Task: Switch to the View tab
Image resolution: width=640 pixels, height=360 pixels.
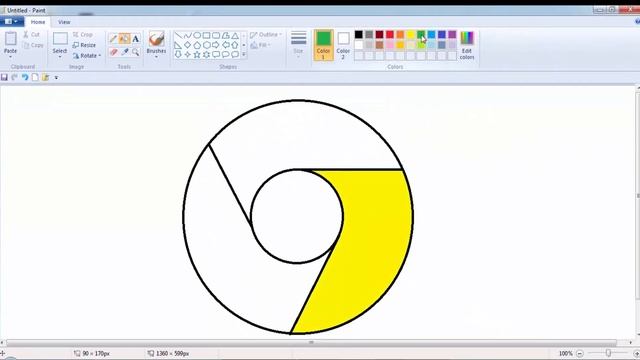Action: coord(64,22)
